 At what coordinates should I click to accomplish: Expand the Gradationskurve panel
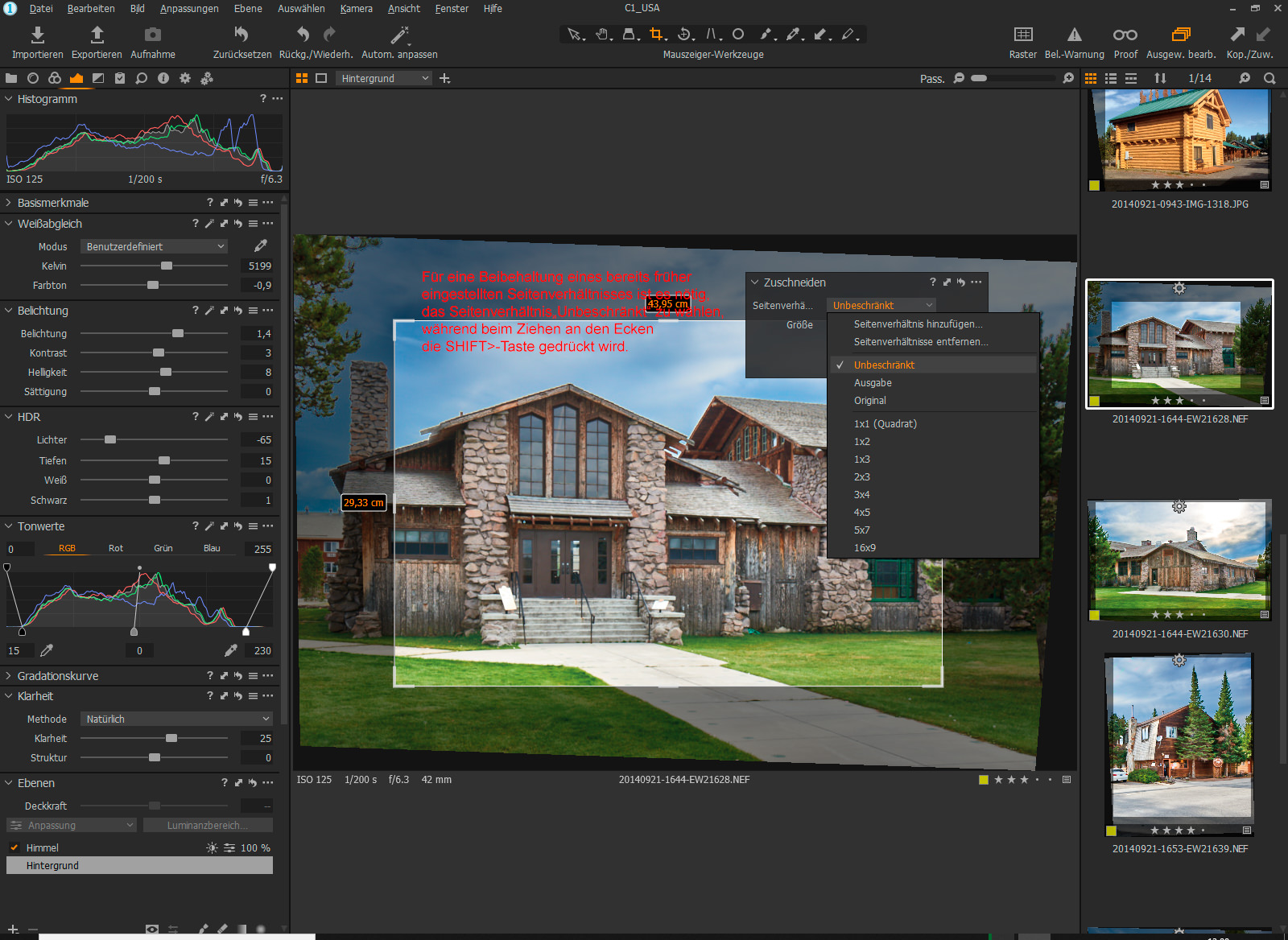9,676
